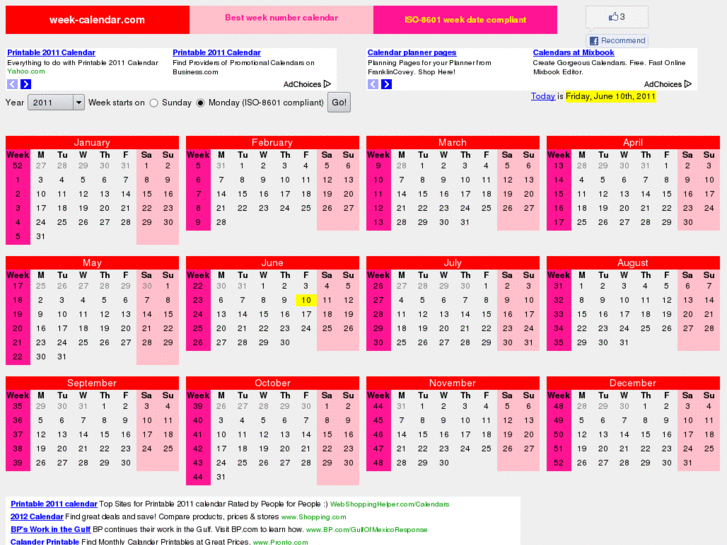Viewport: 727px width, 545px height.
Task: Click the July month header
Action: click(x=453, y=263)
